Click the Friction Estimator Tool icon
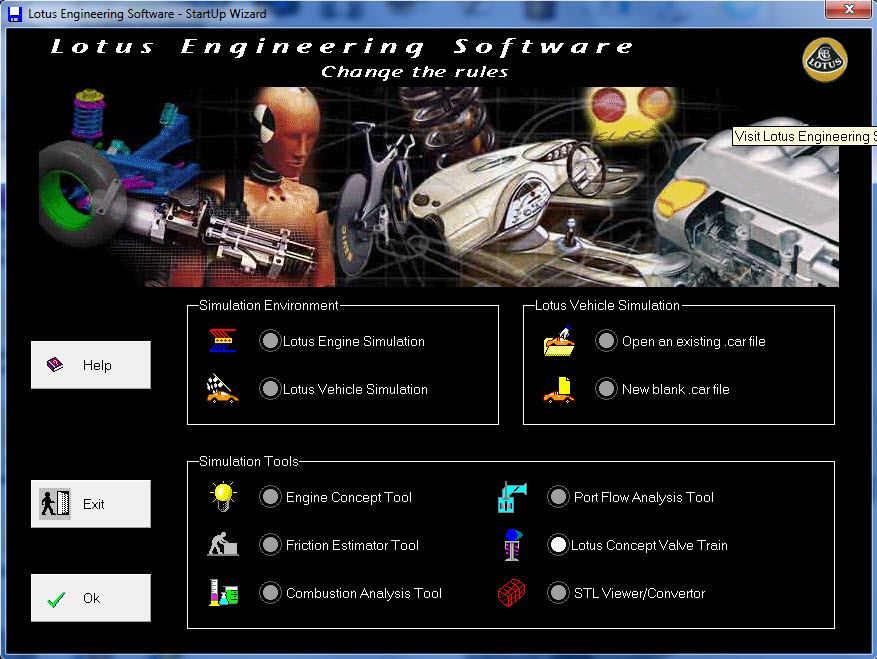The image size is (877, 659). pyautogui.click(x=222, y=544)
